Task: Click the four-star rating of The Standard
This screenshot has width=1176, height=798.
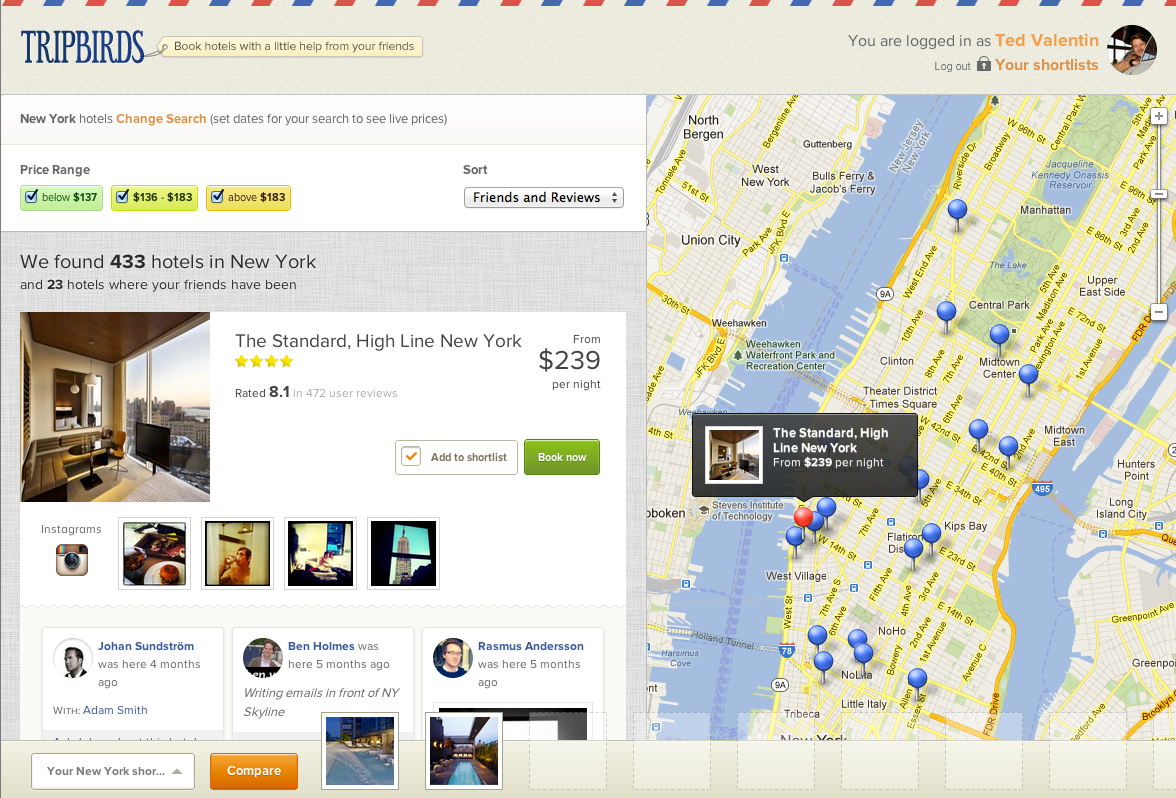Action: point(263,362)
